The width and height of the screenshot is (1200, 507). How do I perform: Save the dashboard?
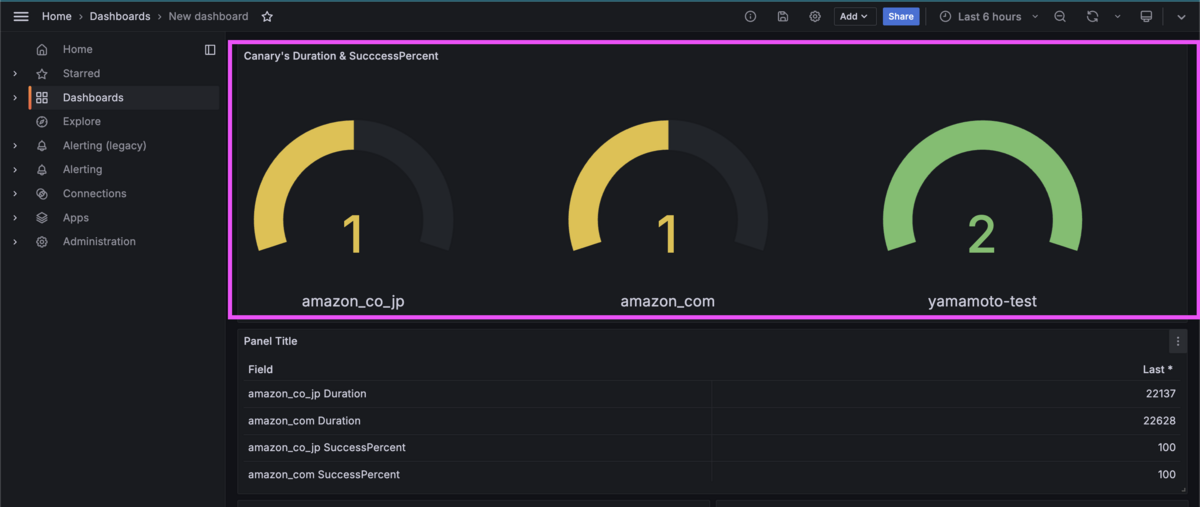click(783, 17)
